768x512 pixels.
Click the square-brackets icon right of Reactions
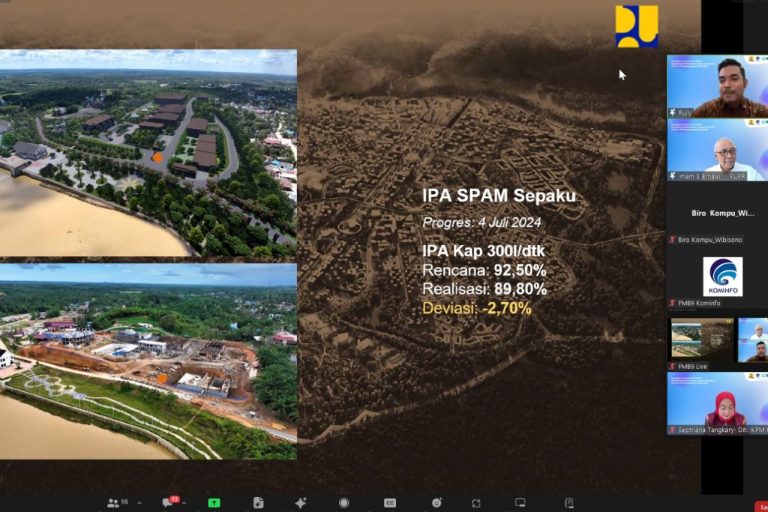click(476, 502)
